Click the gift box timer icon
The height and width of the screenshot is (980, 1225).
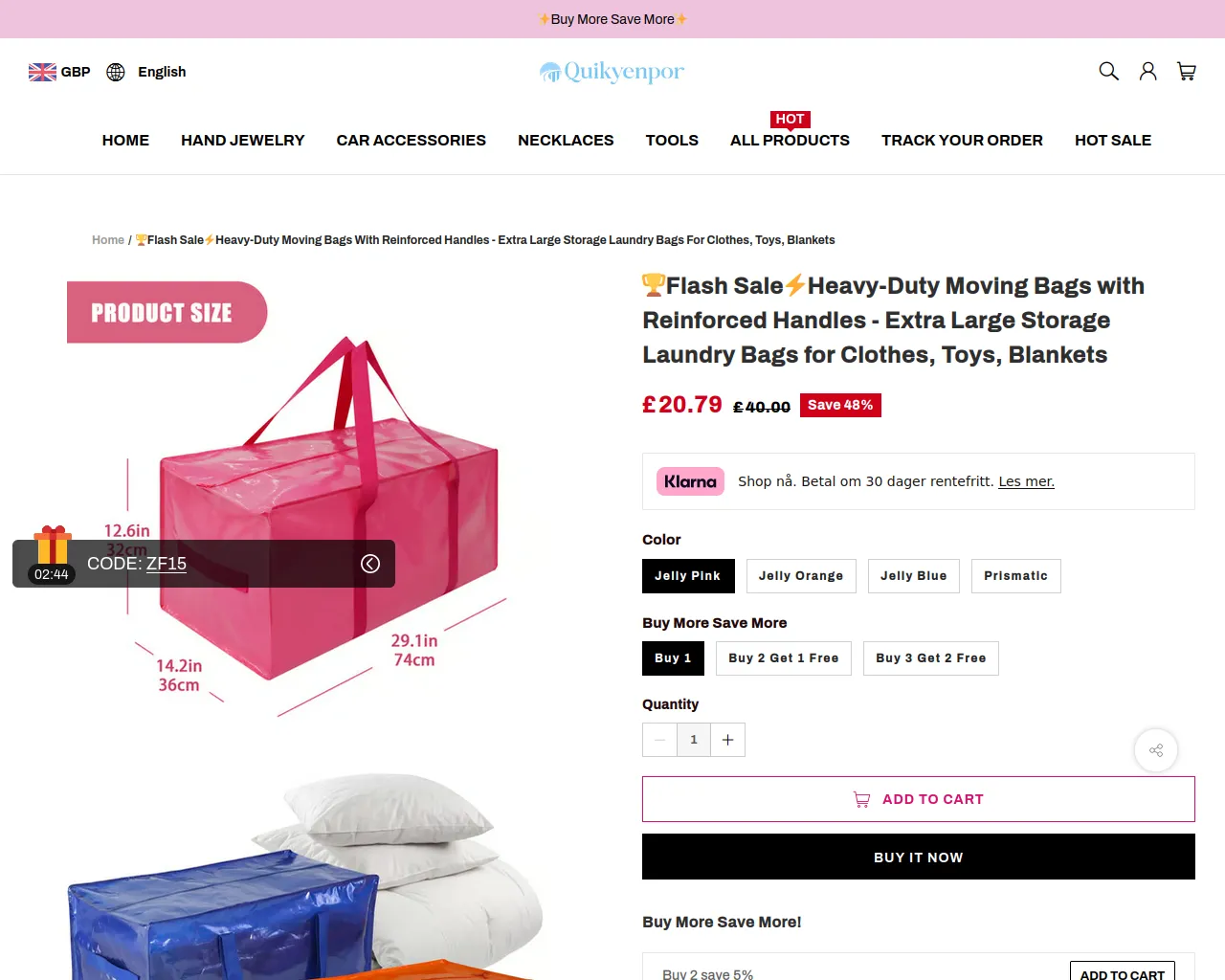pyautogui.click(x=53, y=546)
